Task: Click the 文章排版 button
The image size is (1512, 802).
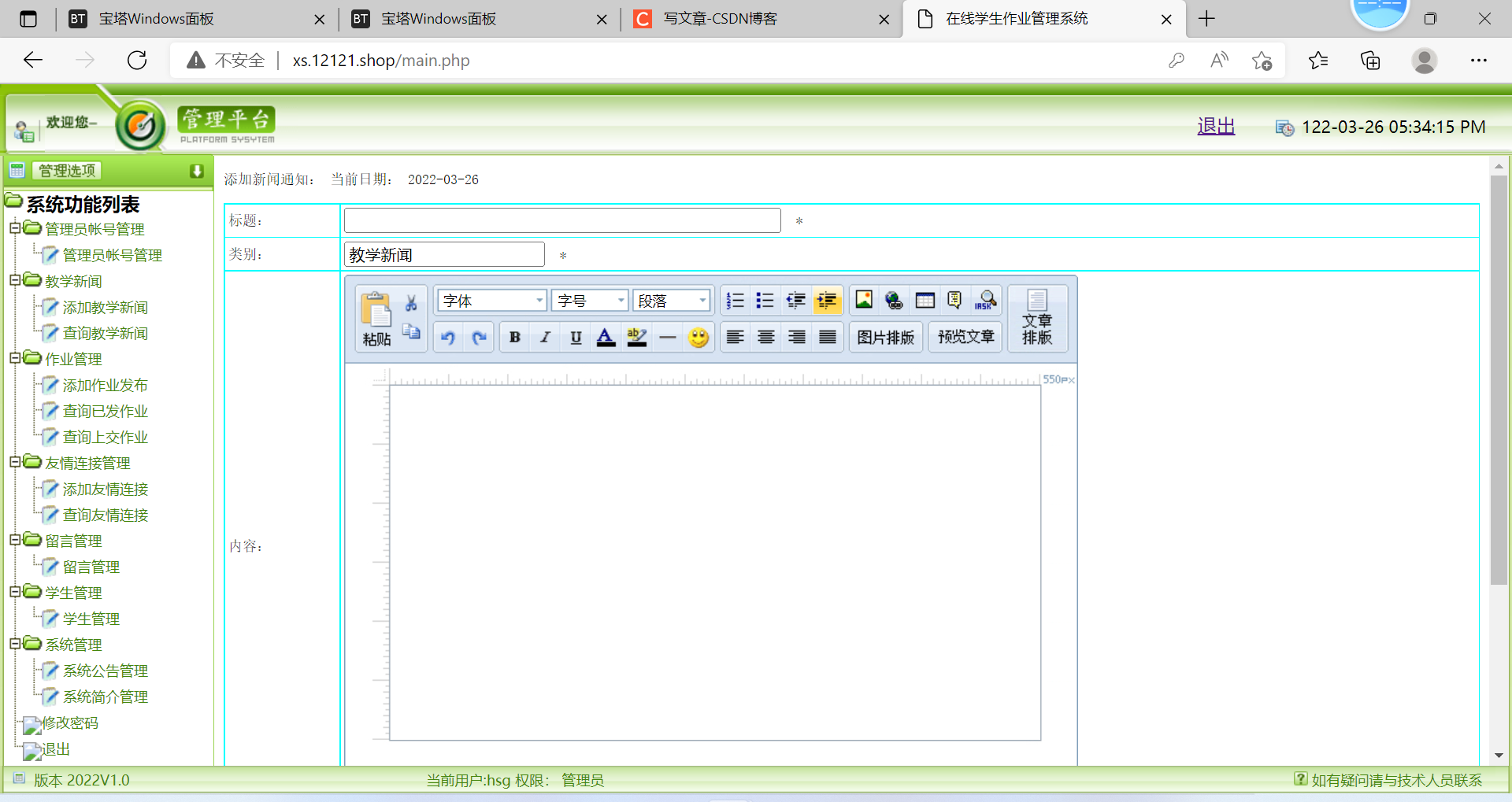Action: 1037,319
